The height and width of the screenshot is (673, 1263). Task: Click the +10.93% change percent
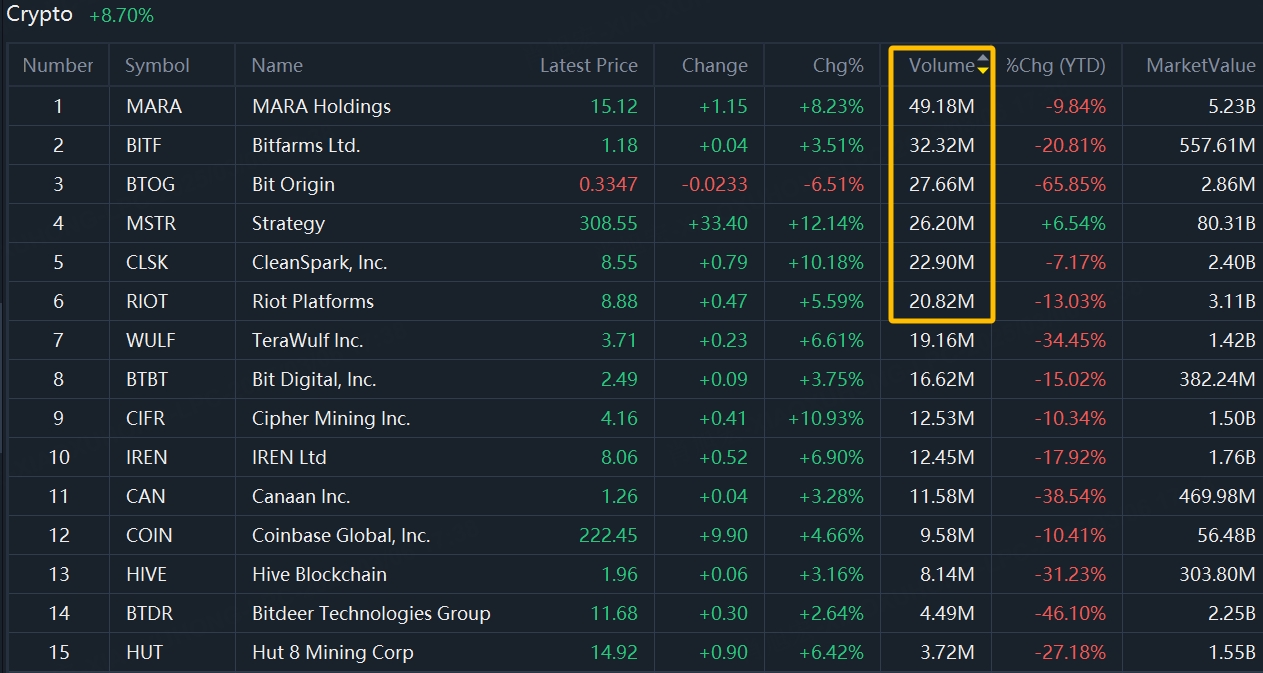pos(826,418)
